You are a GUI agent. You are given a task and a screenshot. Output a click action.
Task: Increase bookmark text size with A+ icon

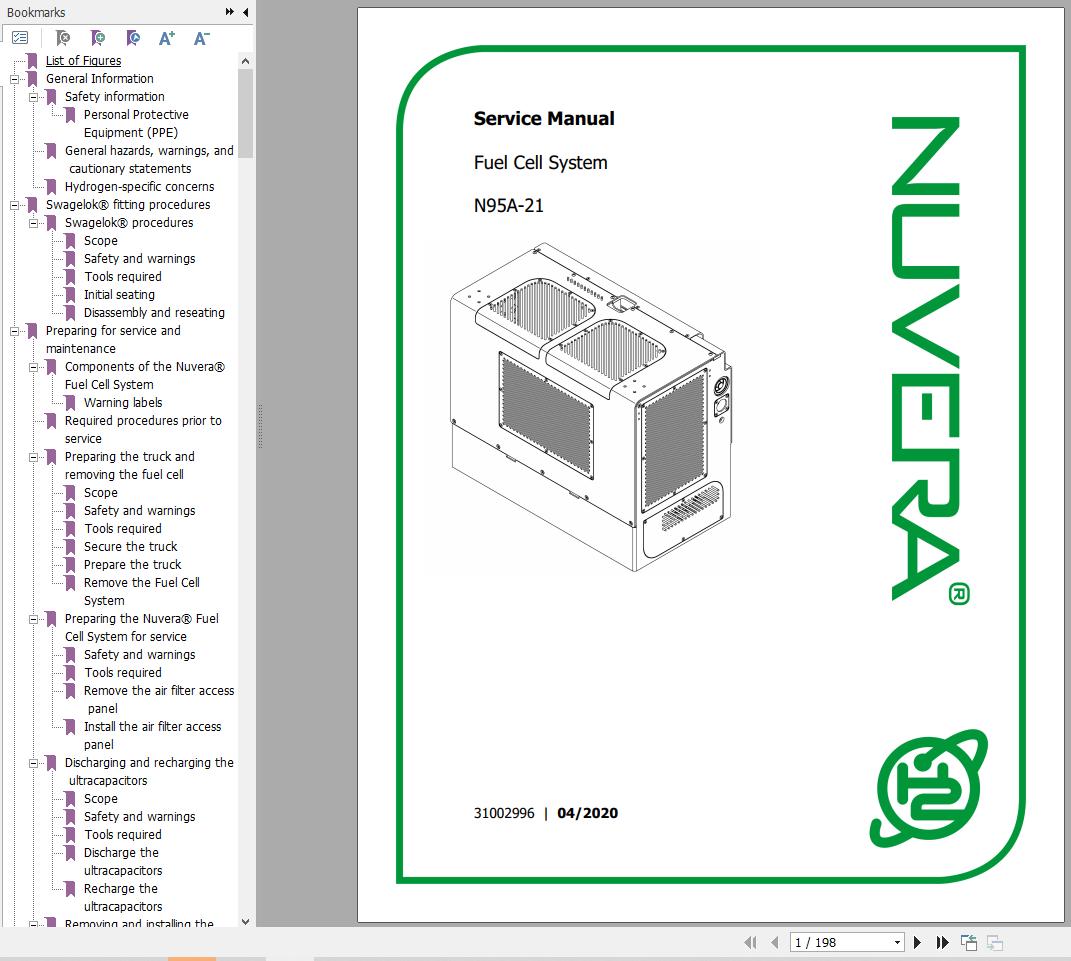pyautogui.click(x=166, y=38)
